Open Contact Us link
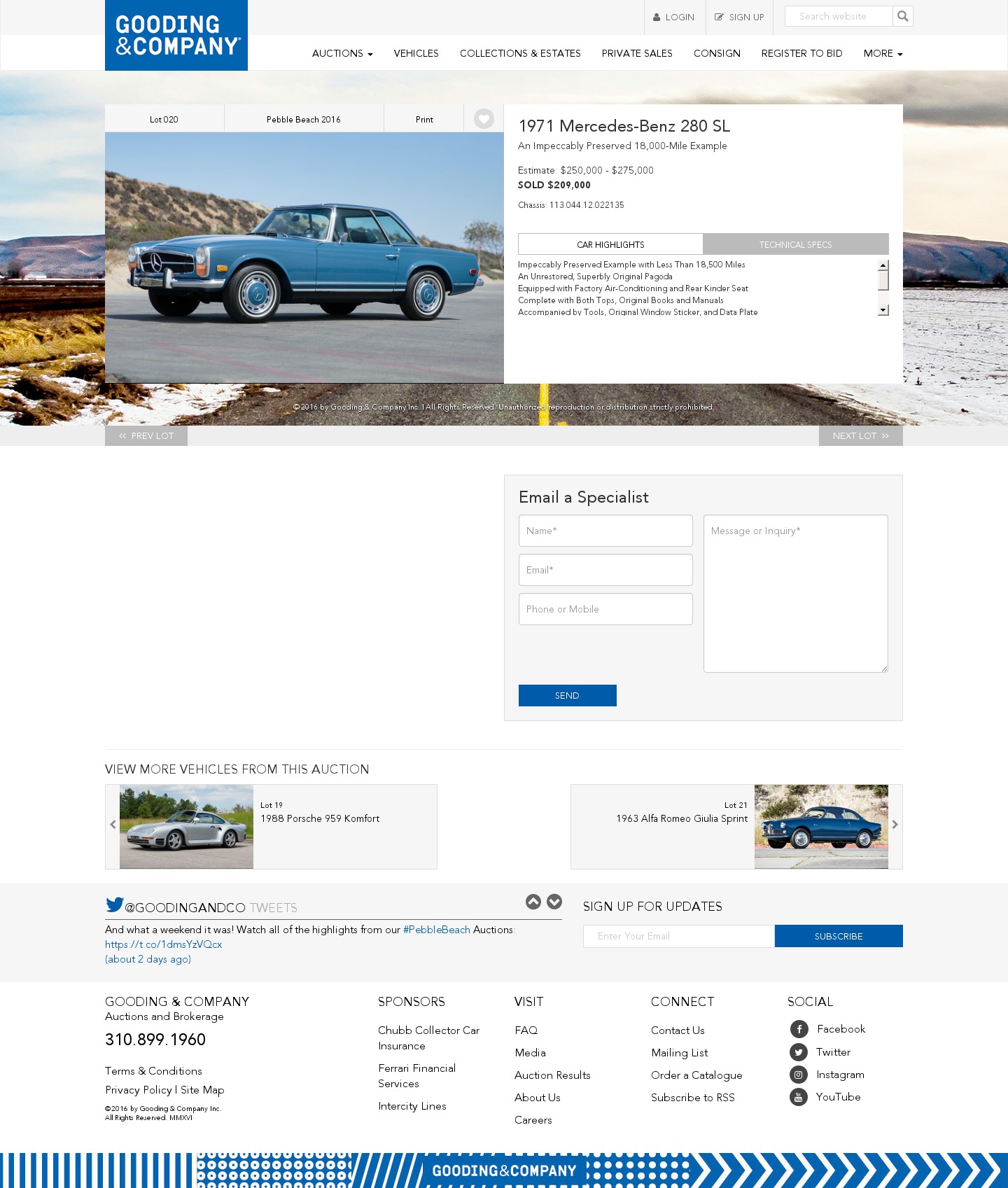The width and height of the screenshot is (1008, 1188). pos(678,1030)
